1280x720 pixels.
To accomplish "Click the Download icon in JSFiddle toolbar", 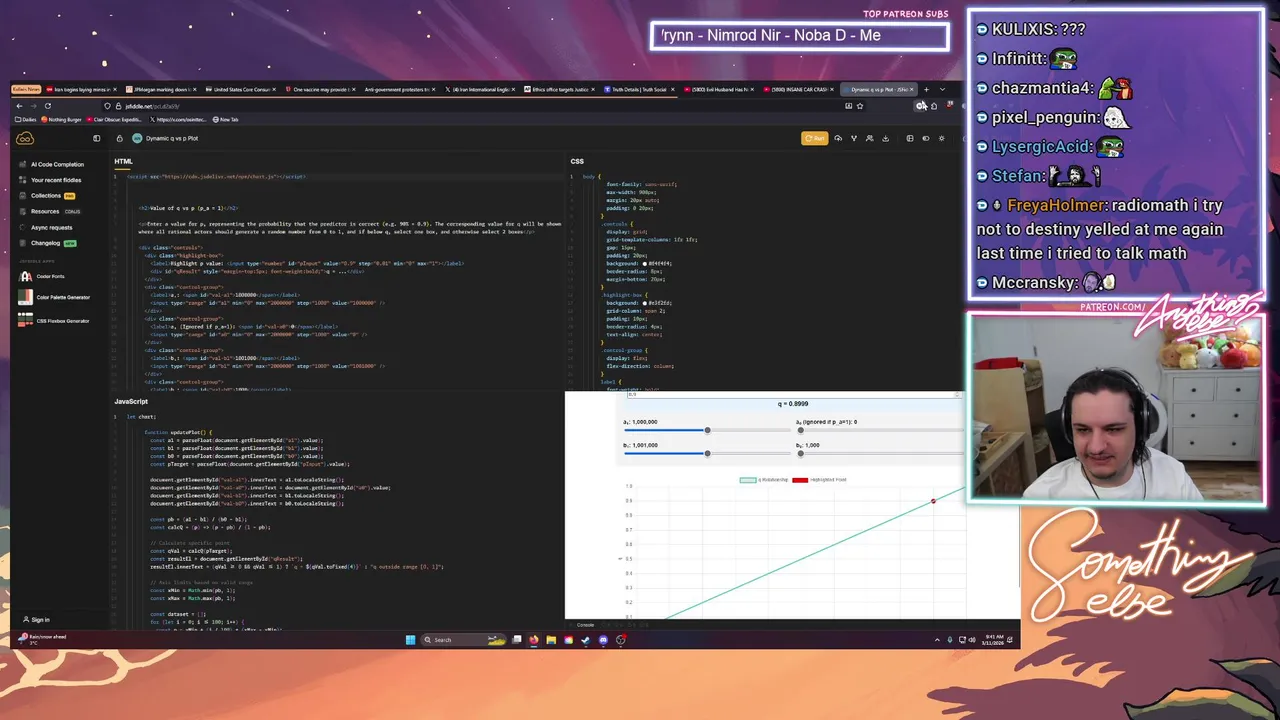I will pyautogui.click(x=885, y=138).
